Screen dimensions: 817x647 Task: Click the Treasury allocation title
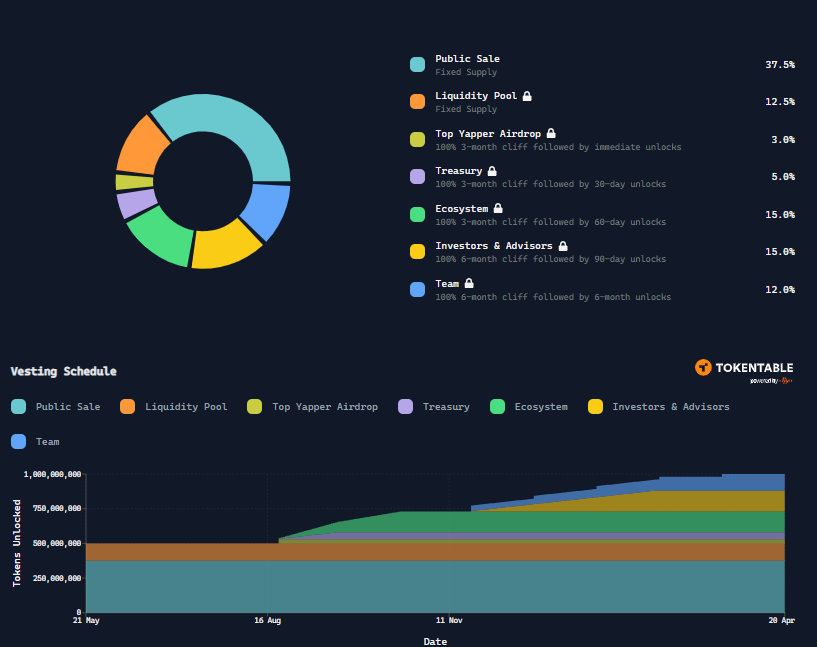tap(459, 171)
